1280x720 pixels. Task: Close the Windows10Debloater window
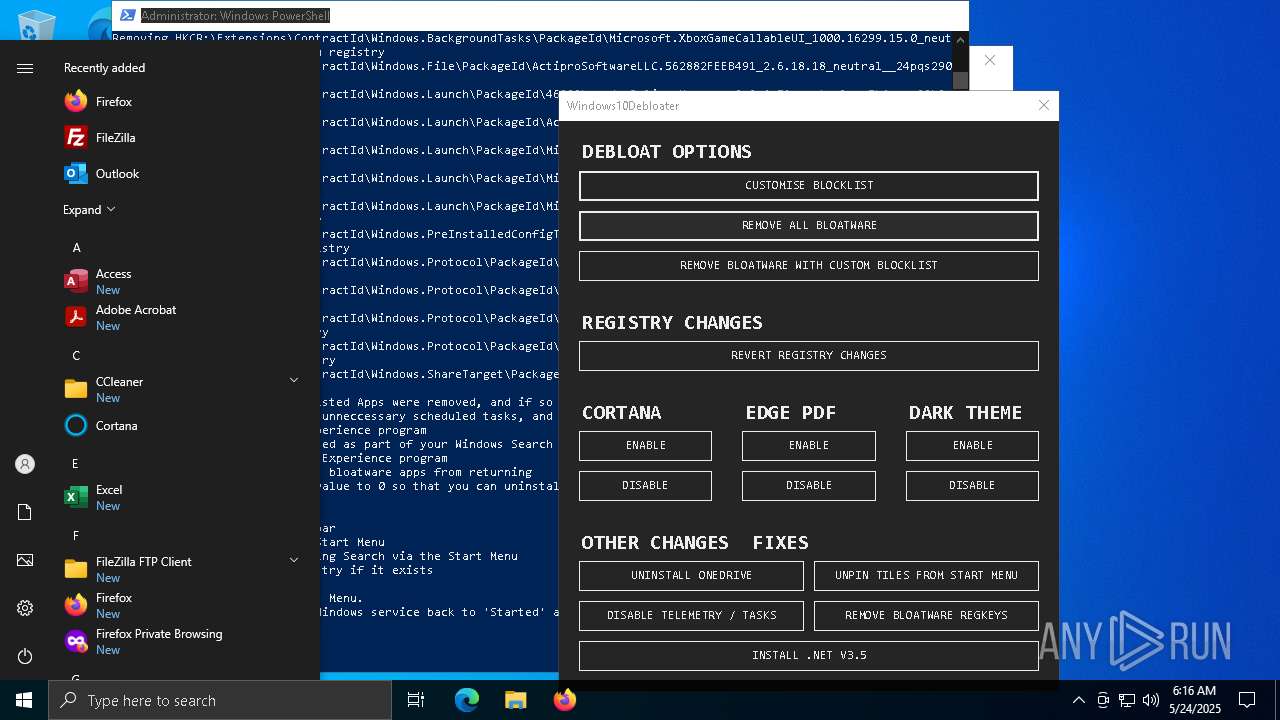point(1043,105)
